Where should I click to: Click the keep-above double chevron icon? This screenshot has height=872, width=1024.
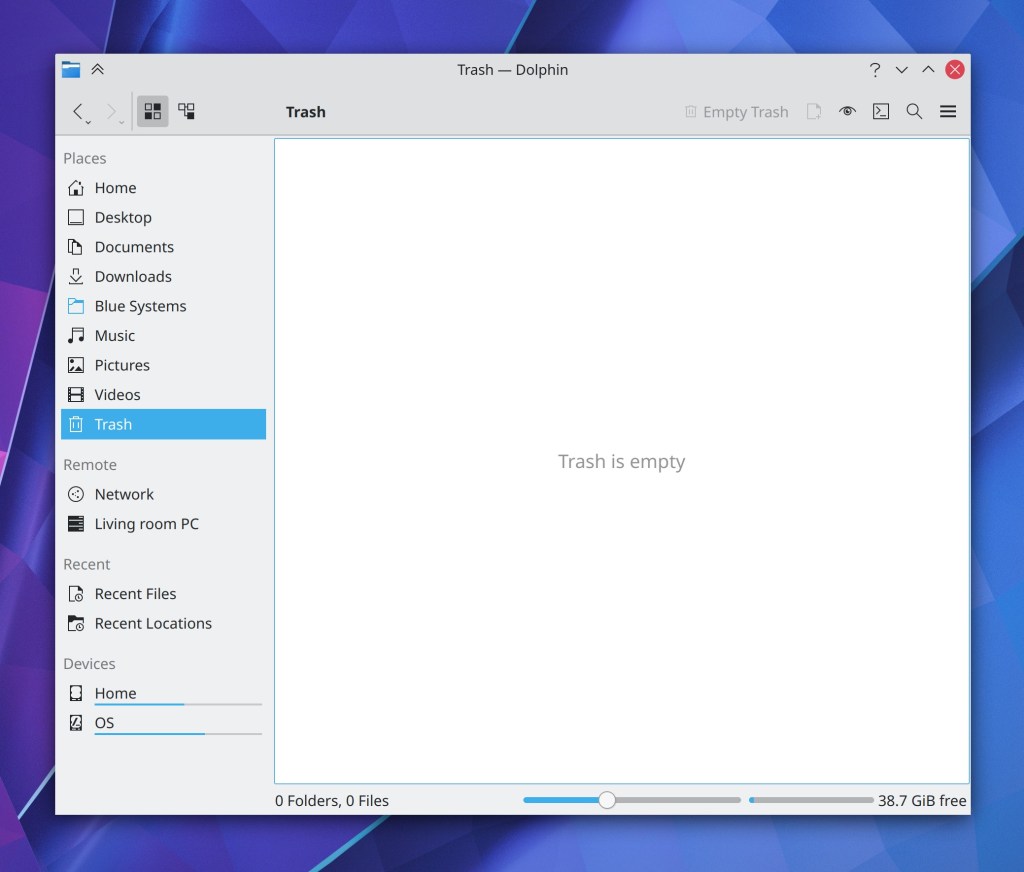point(97,69)
